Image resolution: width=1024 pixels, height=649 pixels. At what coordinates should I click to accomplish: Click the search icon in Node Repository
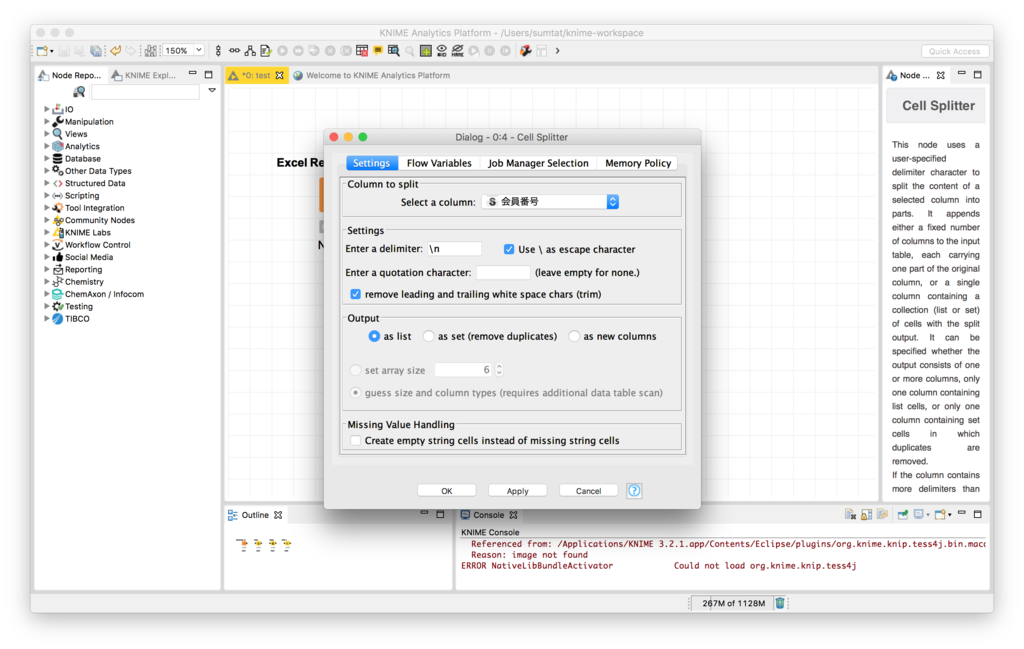79,92
